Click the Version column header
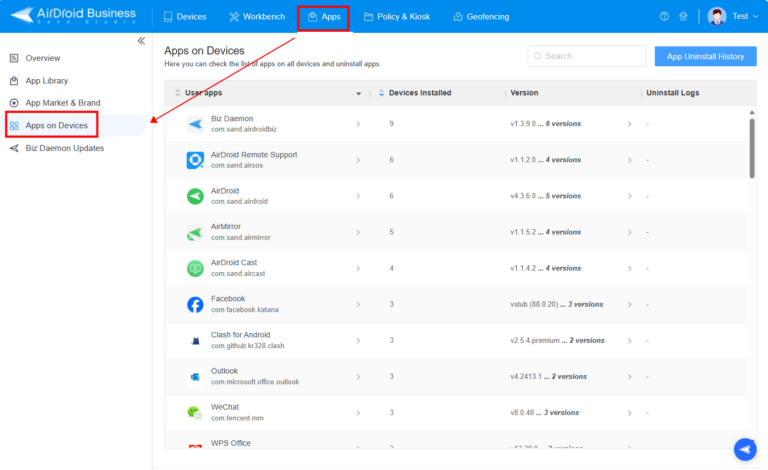The width and height of the screenshot is (768, 470). pos(524,93)
